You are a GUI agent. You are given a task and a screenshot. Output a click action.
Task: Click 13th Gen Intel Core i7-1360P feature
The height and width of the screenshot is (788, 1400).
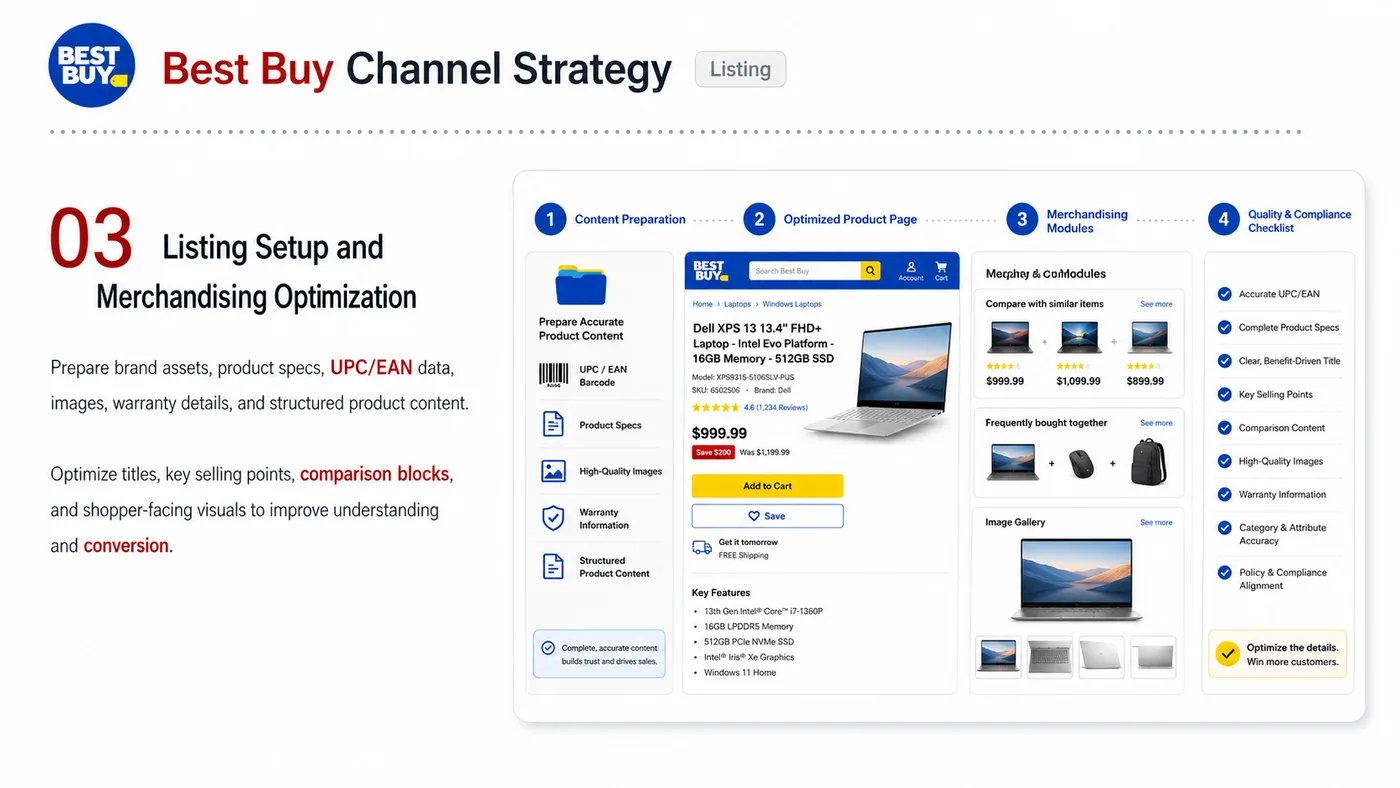tap(763, 611)
